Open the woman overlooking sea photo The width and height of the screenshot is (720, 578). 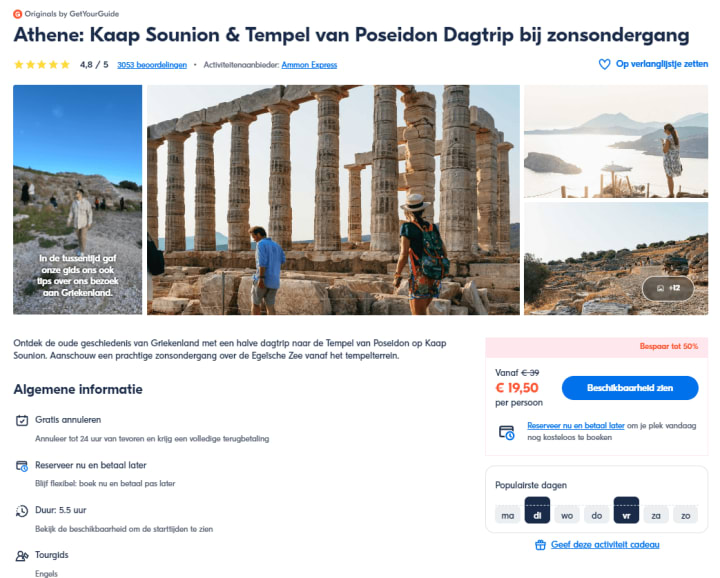(616, 141)
